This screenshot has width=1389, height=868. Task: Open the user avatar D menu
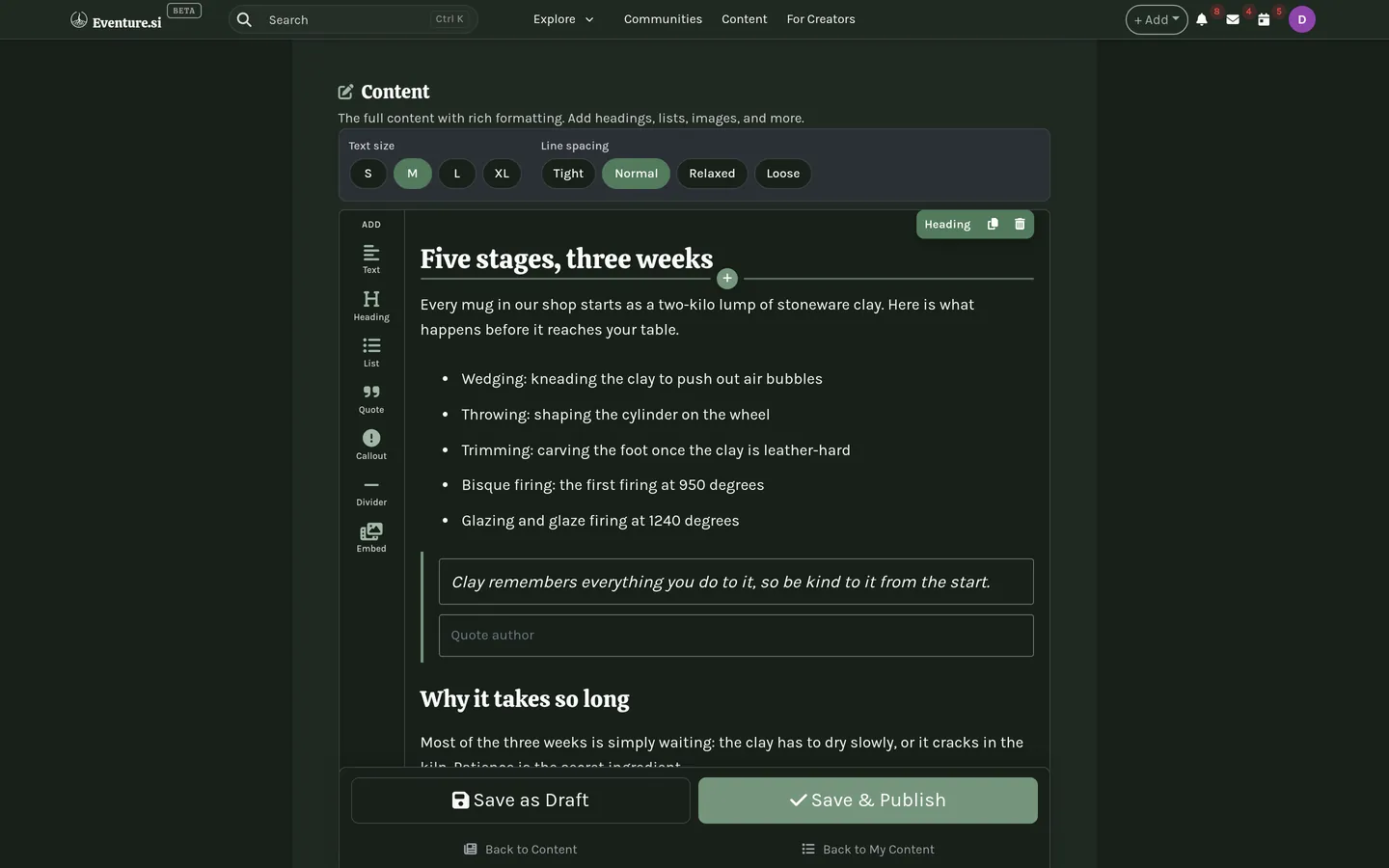click(x=1302, y=19)
